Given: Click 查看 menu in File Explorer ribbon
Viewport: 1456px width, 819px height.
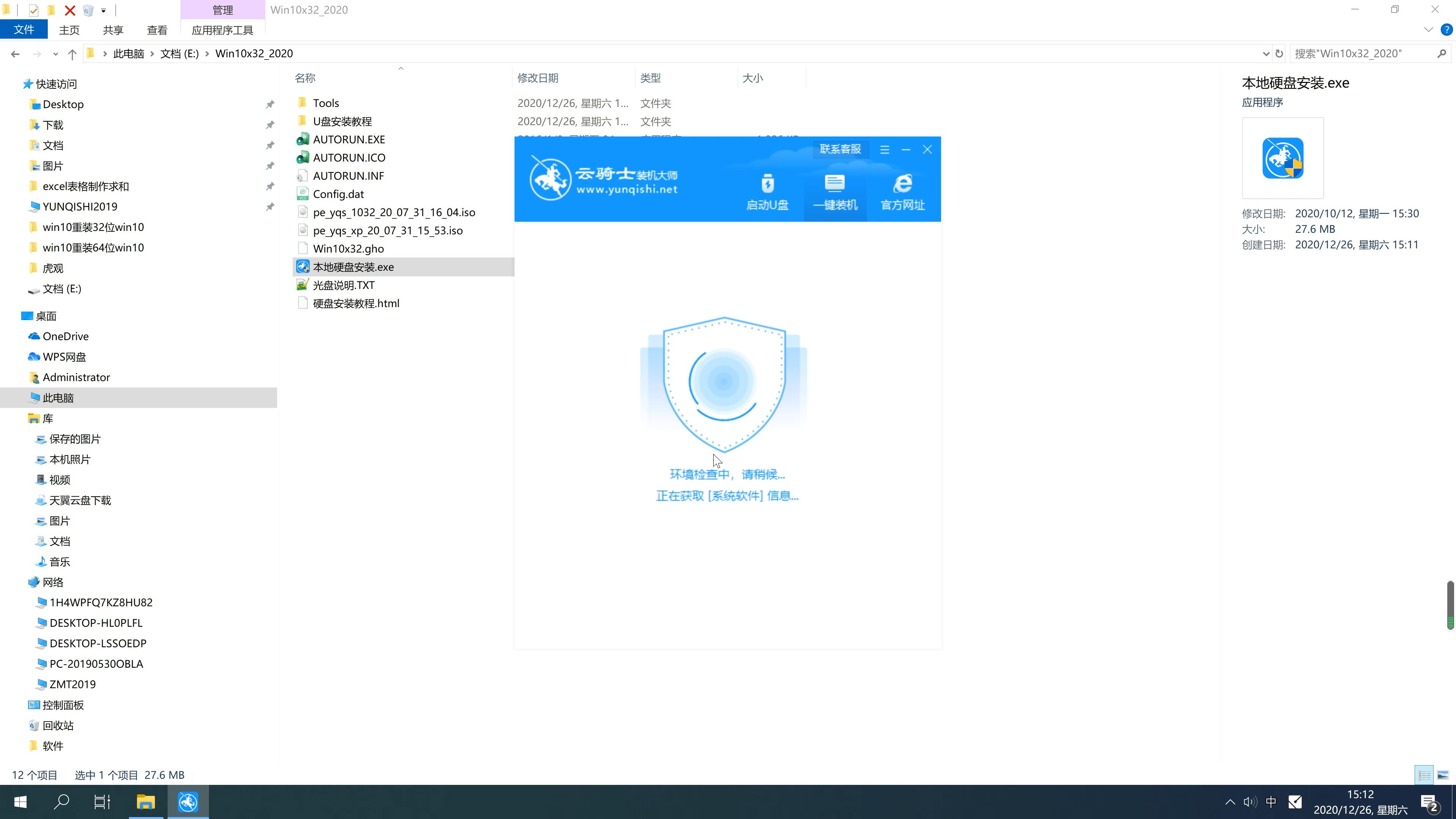Looking at the screenshot, I should 157,30.
